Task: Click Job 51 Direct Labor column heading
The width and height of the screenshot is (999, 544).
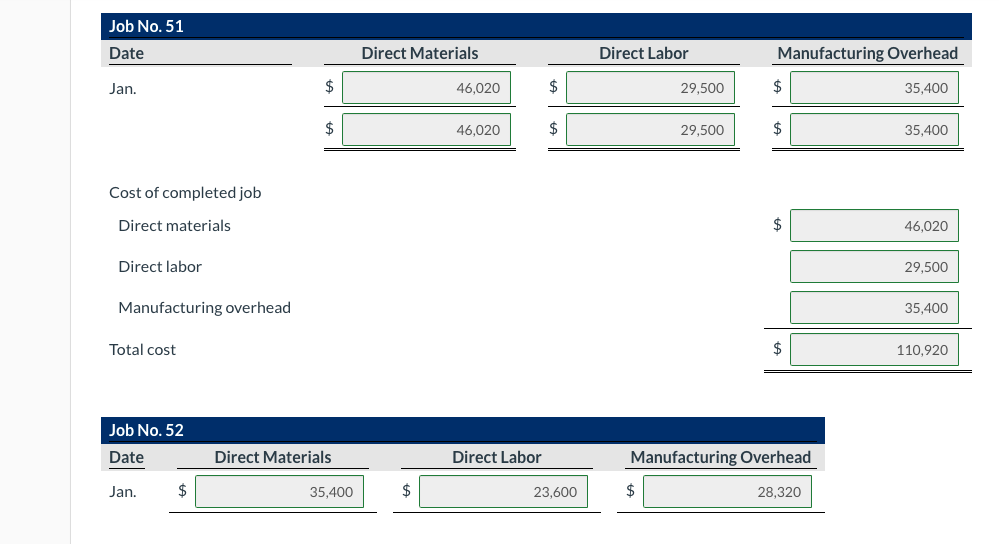Action: [643, 53]
